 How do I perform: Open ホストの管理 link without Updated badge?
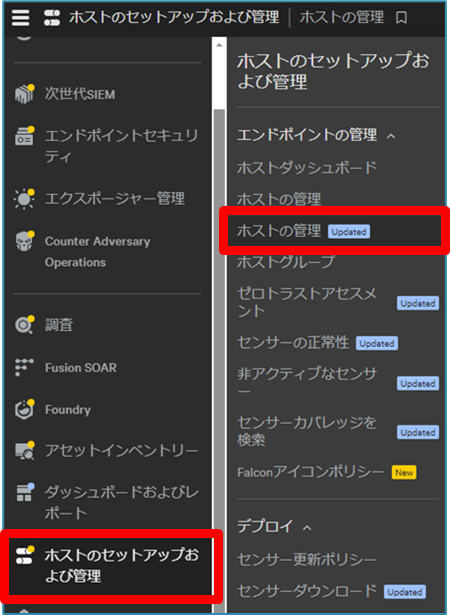click(279, 199)
